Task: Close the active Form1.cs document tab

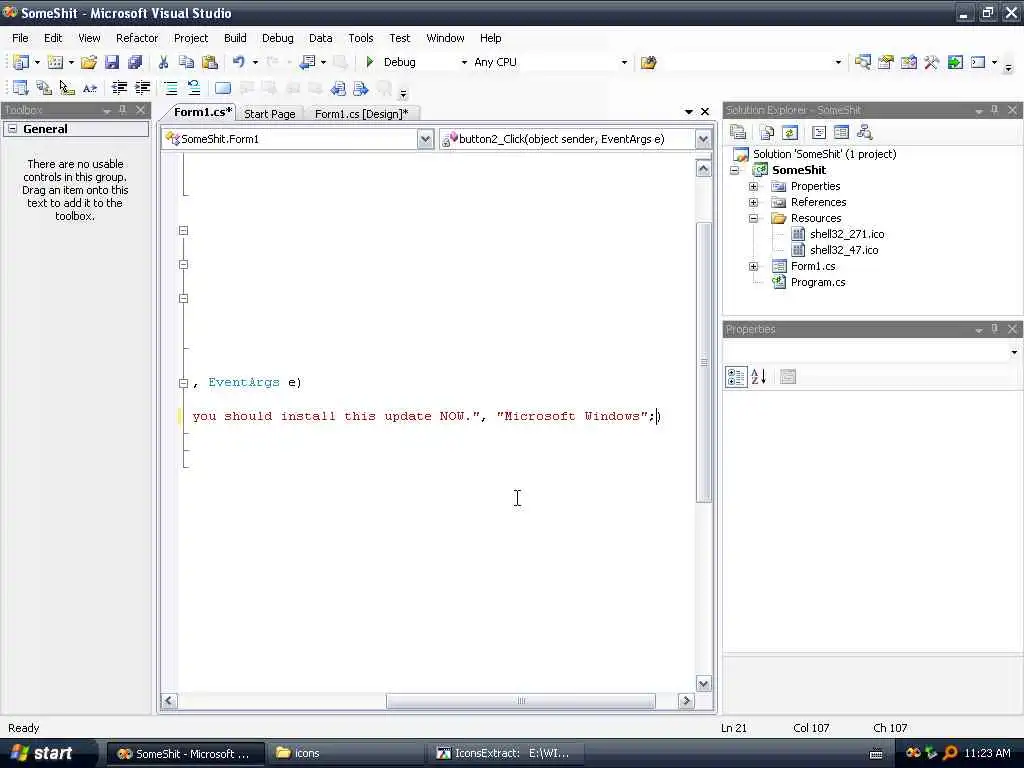Action: pyautogui.click(x=705, y=112)
